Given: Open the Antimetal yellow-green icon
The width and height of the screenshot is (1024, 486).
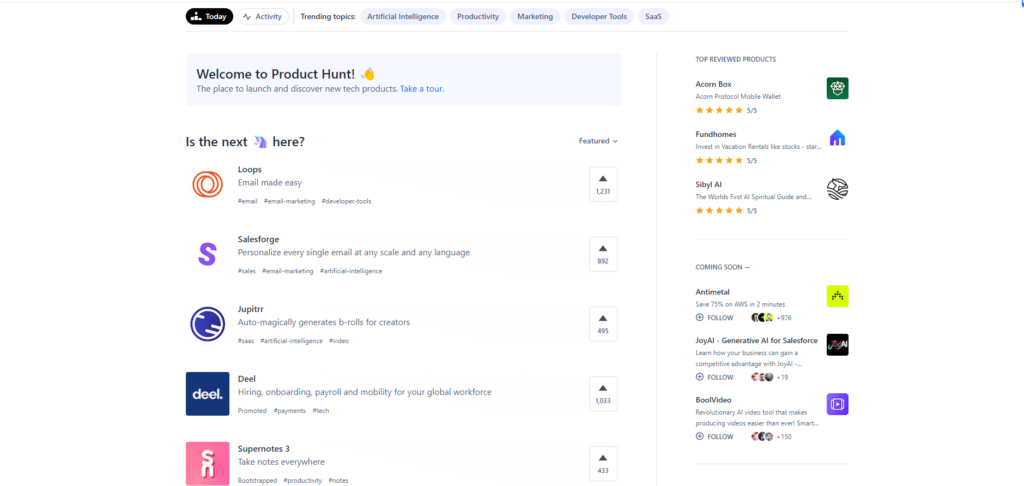Looking at the screenshot, I should click(837, 296).
